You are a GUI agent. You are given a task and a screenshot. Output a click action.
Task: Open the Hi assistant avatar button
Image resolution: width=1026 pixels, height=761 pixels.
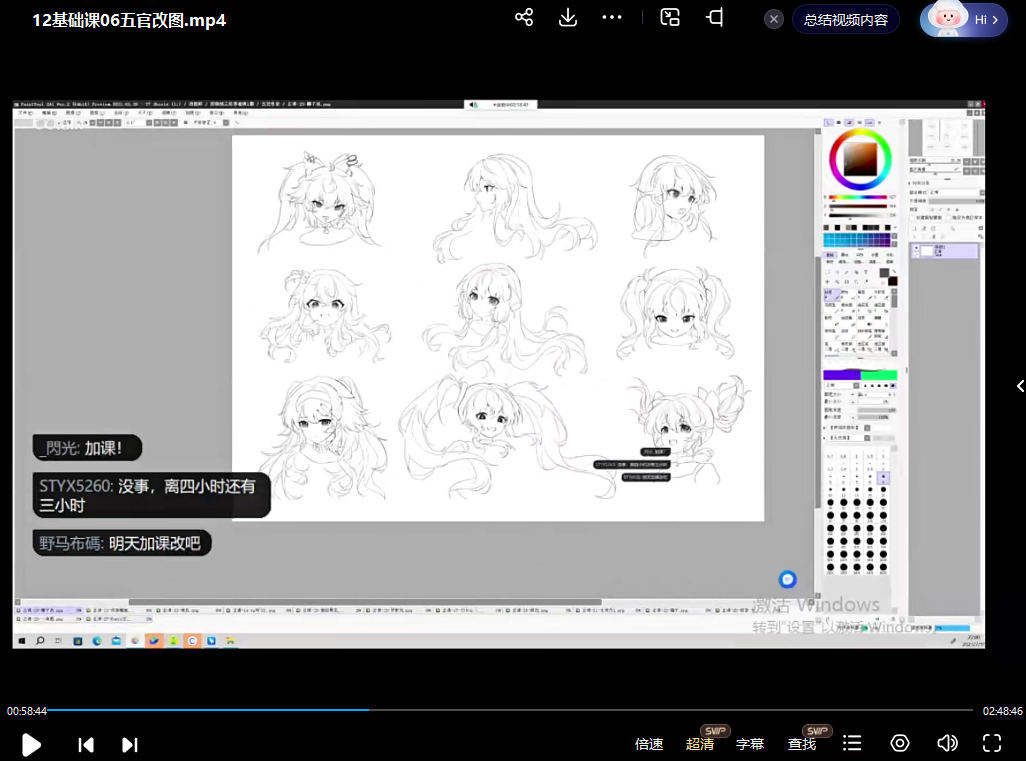[x=963, y=19]
